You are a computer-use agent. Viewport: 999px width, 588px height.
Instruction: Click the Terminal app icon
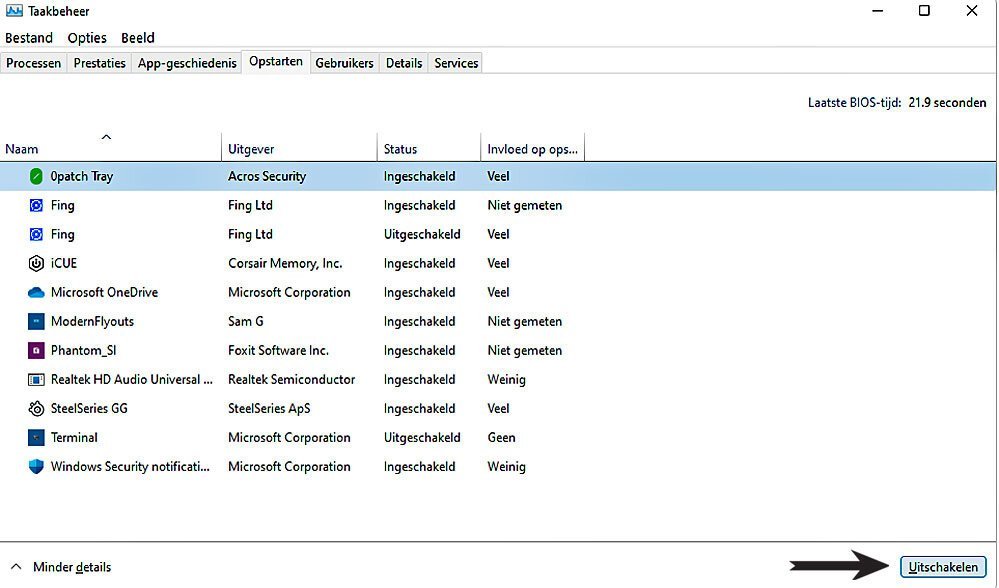pyautogui.click(x=36, y=438)
